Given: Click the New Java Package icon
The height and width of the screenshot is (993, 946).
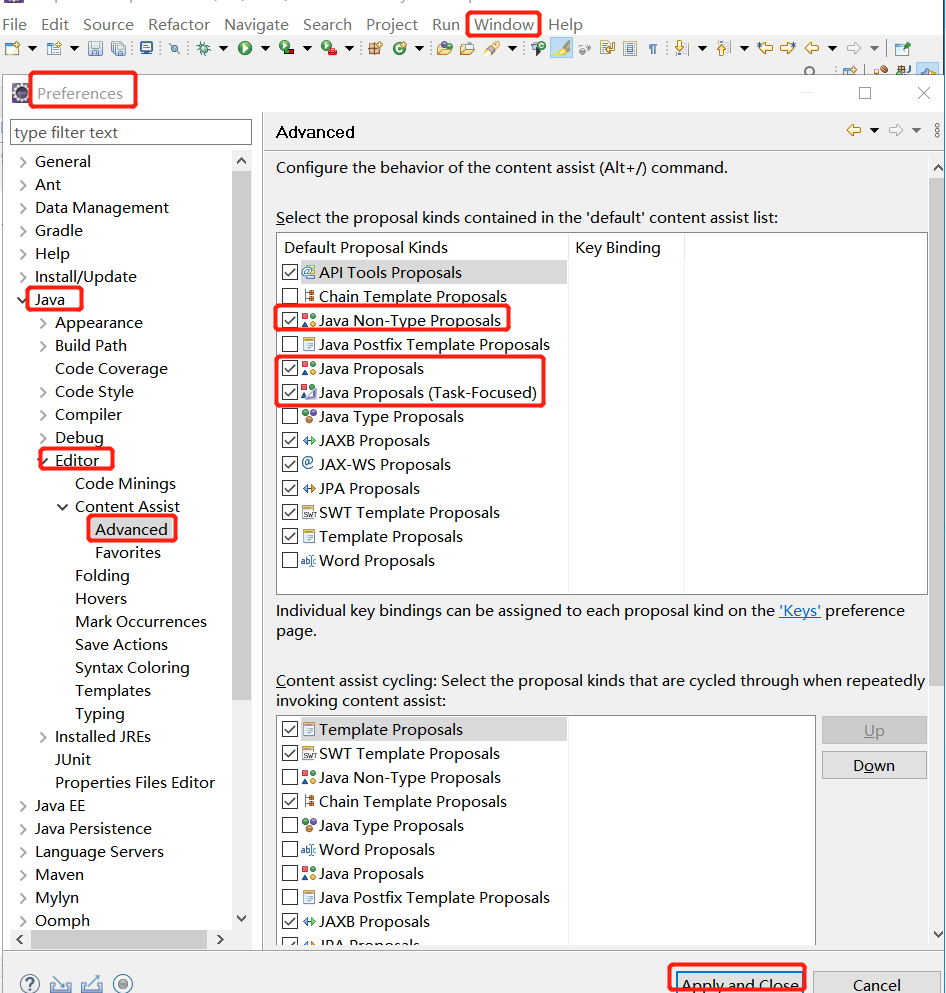Looking at the screenshot, I should (375, 48).
